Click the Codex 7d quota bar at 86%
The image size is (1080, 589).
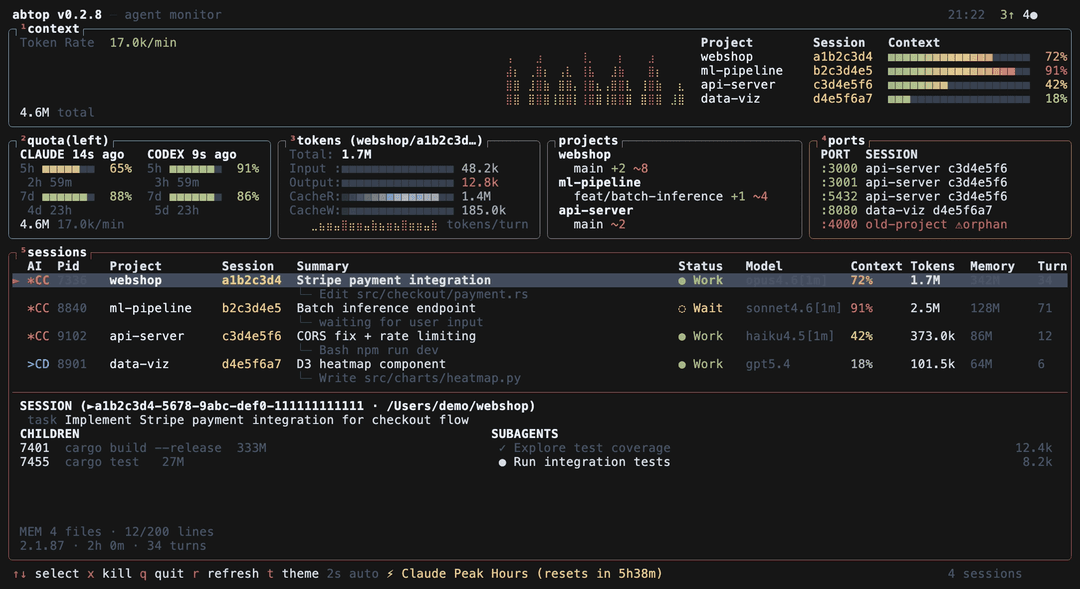pyautogui.click(x=196, y=197)
